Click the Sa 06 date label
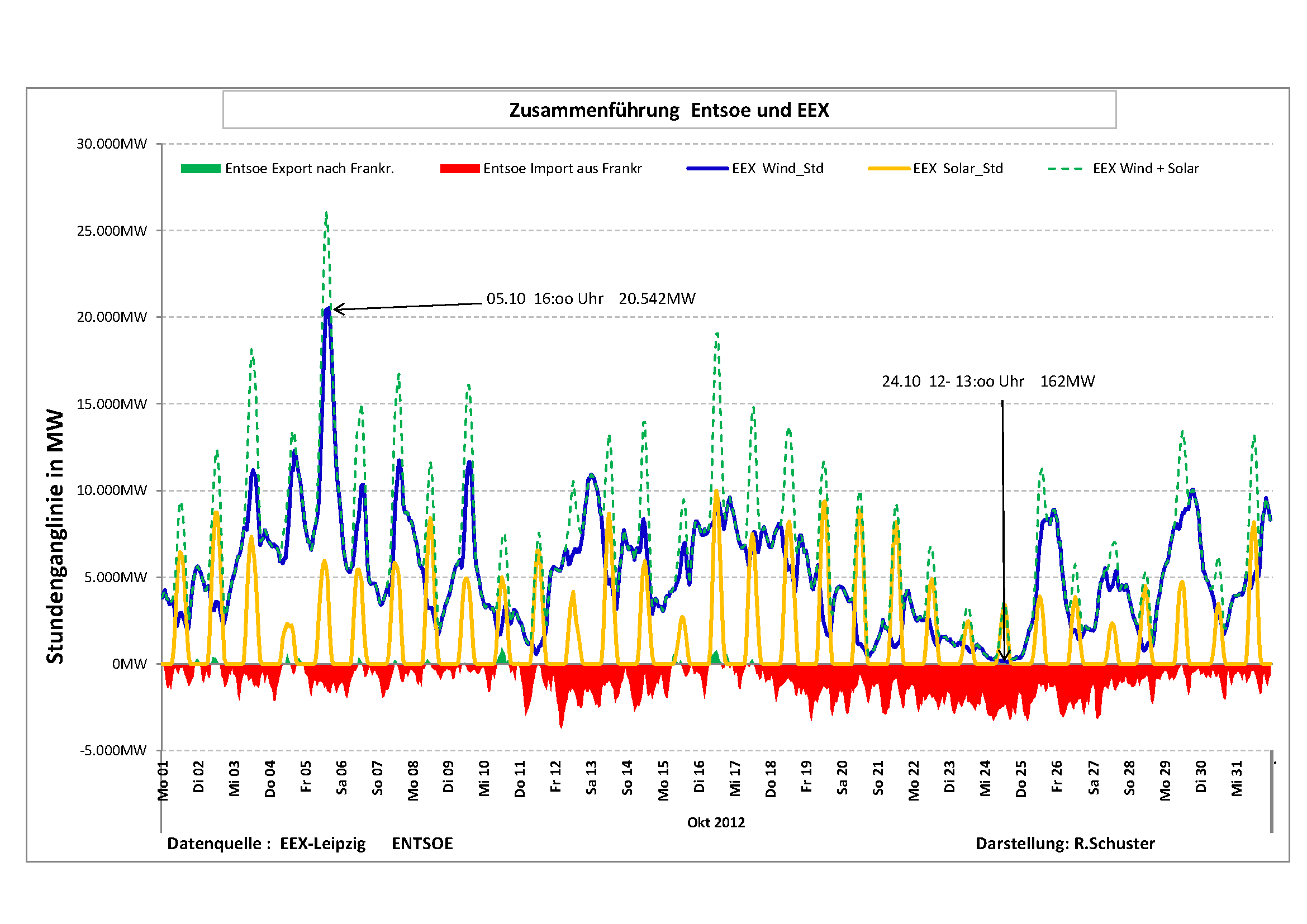Viewport: 1307px width, 924px height. tap(341, 777)
